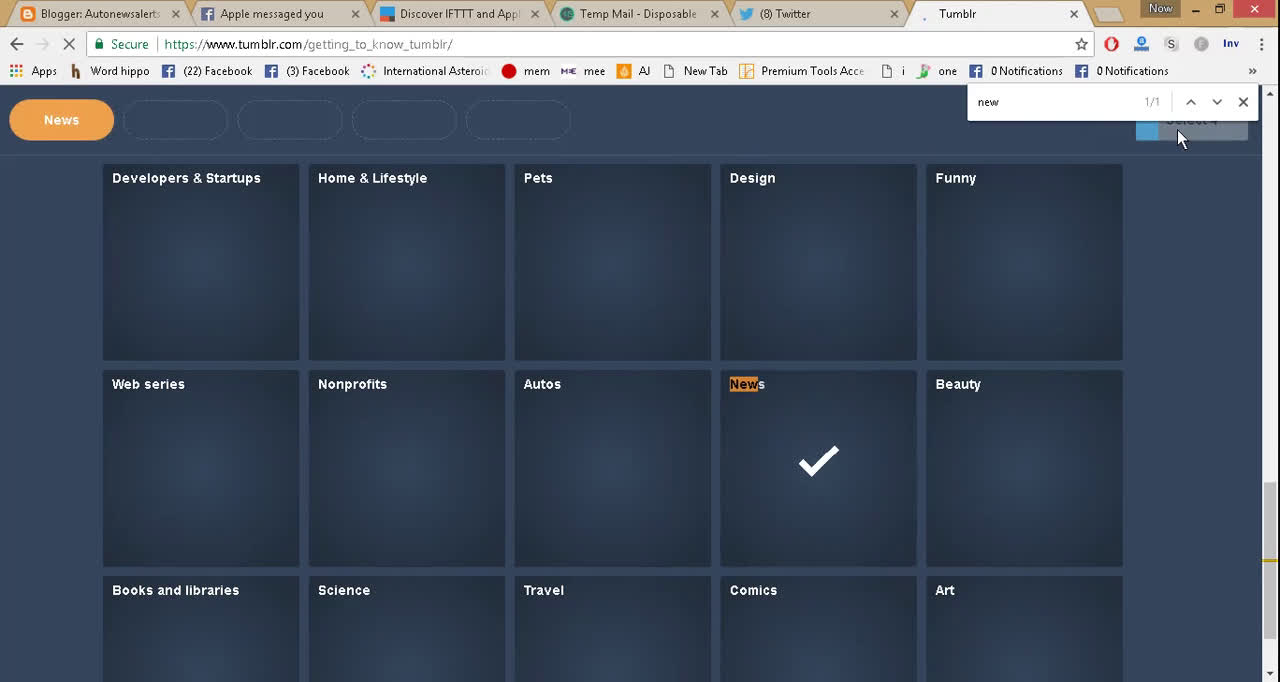Click the Opera extension icon in toolbar
The width and height of the screenshot is (1280, 682).
[x=1111, y=44]
